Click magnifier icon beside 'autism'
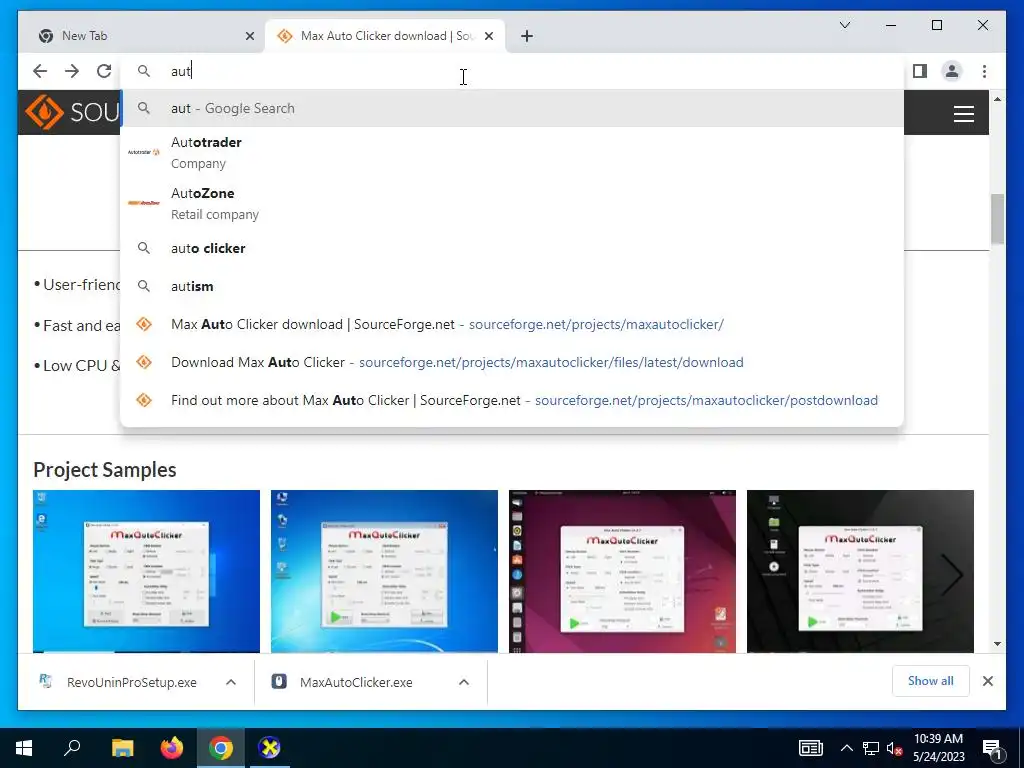The image size is (1024, 768). [x=144, y=286]
